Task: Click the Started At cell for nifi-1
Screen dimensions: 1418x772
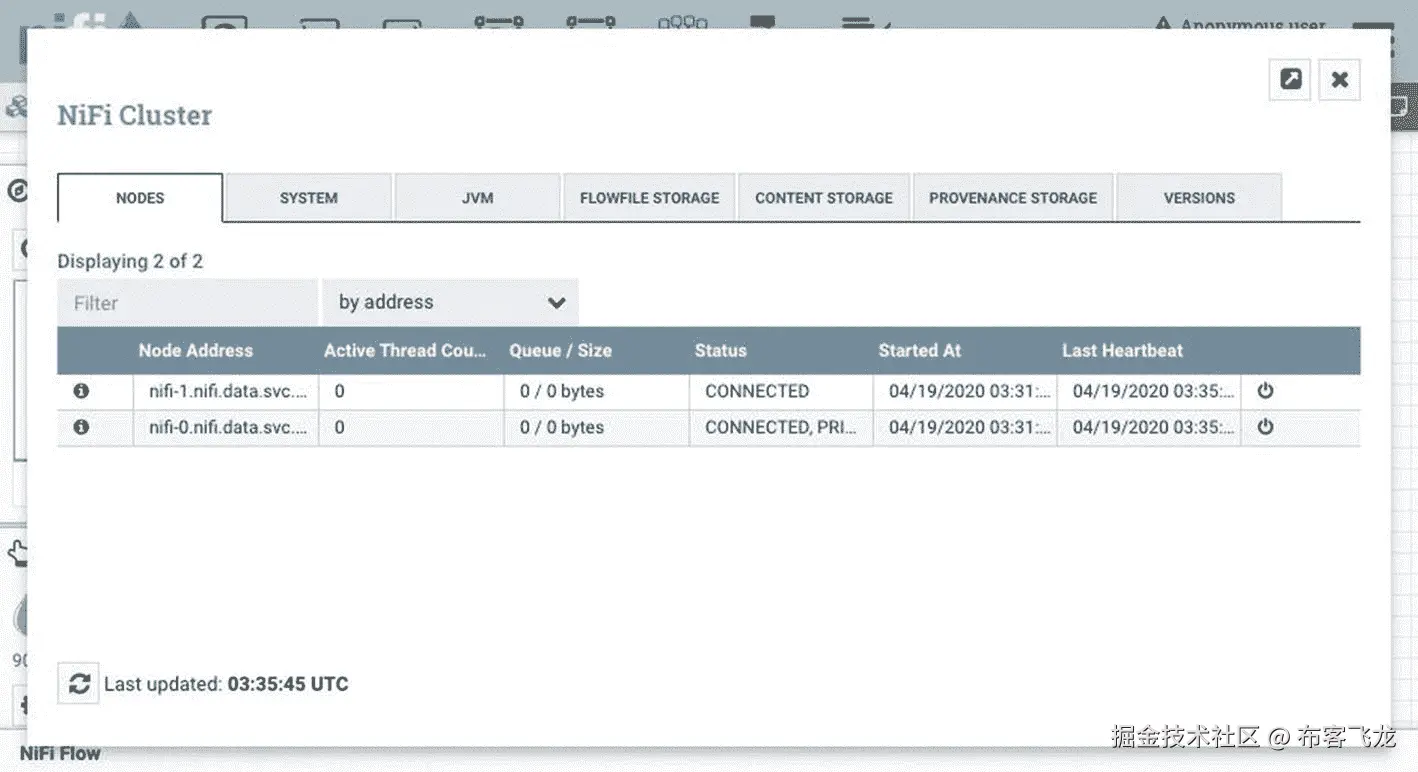Action: click(965, 391)
